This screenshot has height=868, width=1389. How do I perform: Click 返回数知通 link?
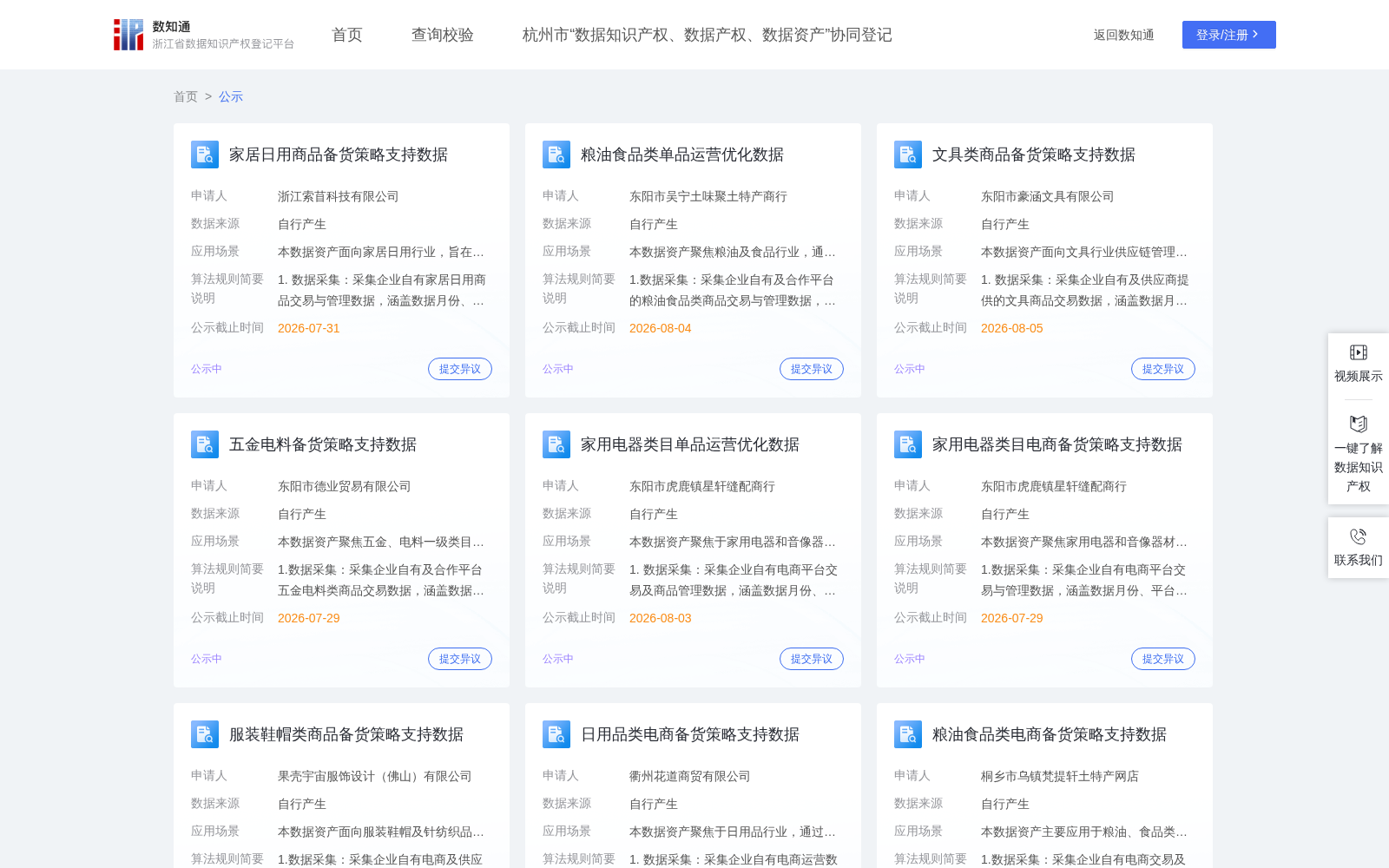click(x=1124, y=35)
